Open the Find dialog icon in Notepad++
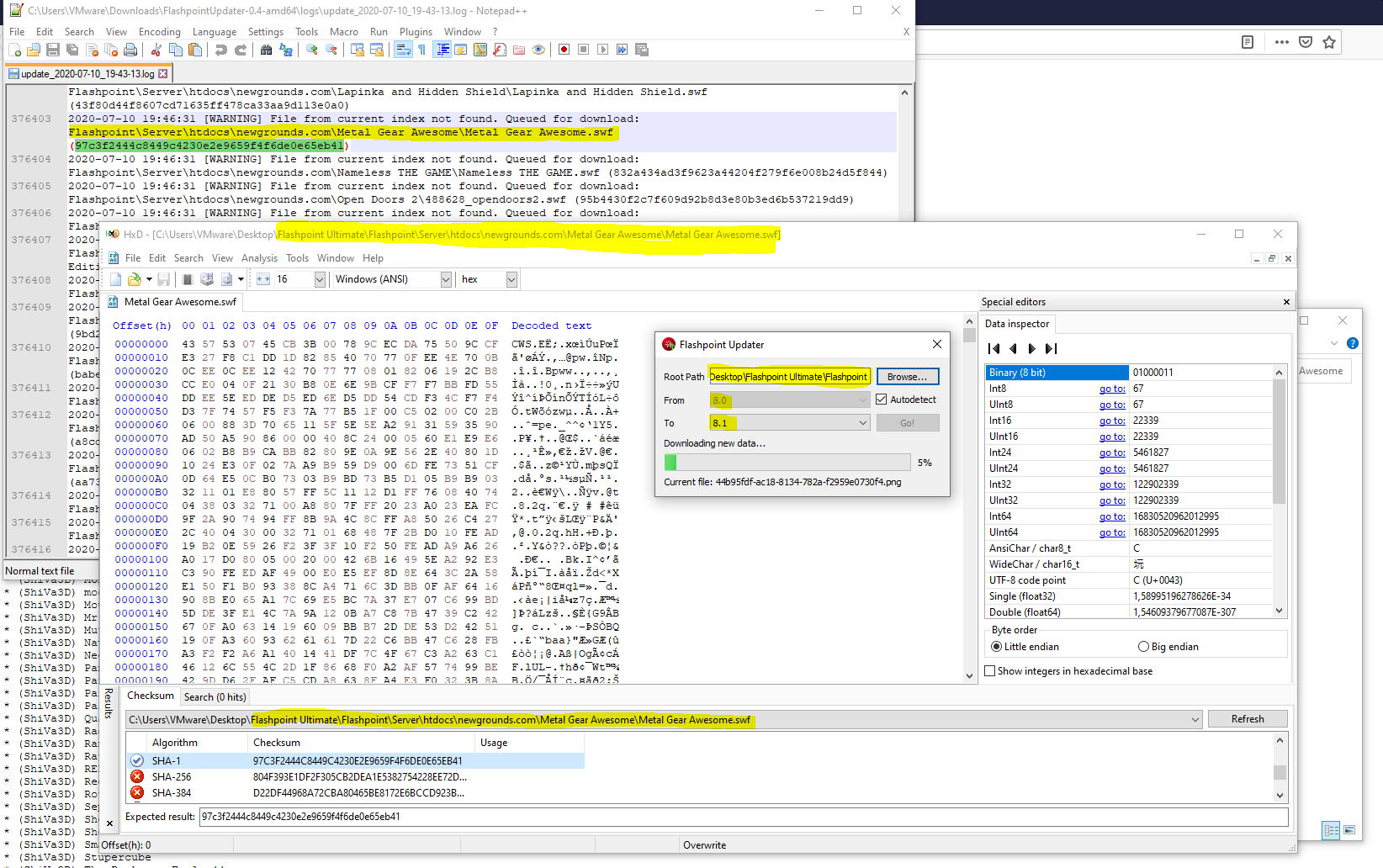 [266, 49]
